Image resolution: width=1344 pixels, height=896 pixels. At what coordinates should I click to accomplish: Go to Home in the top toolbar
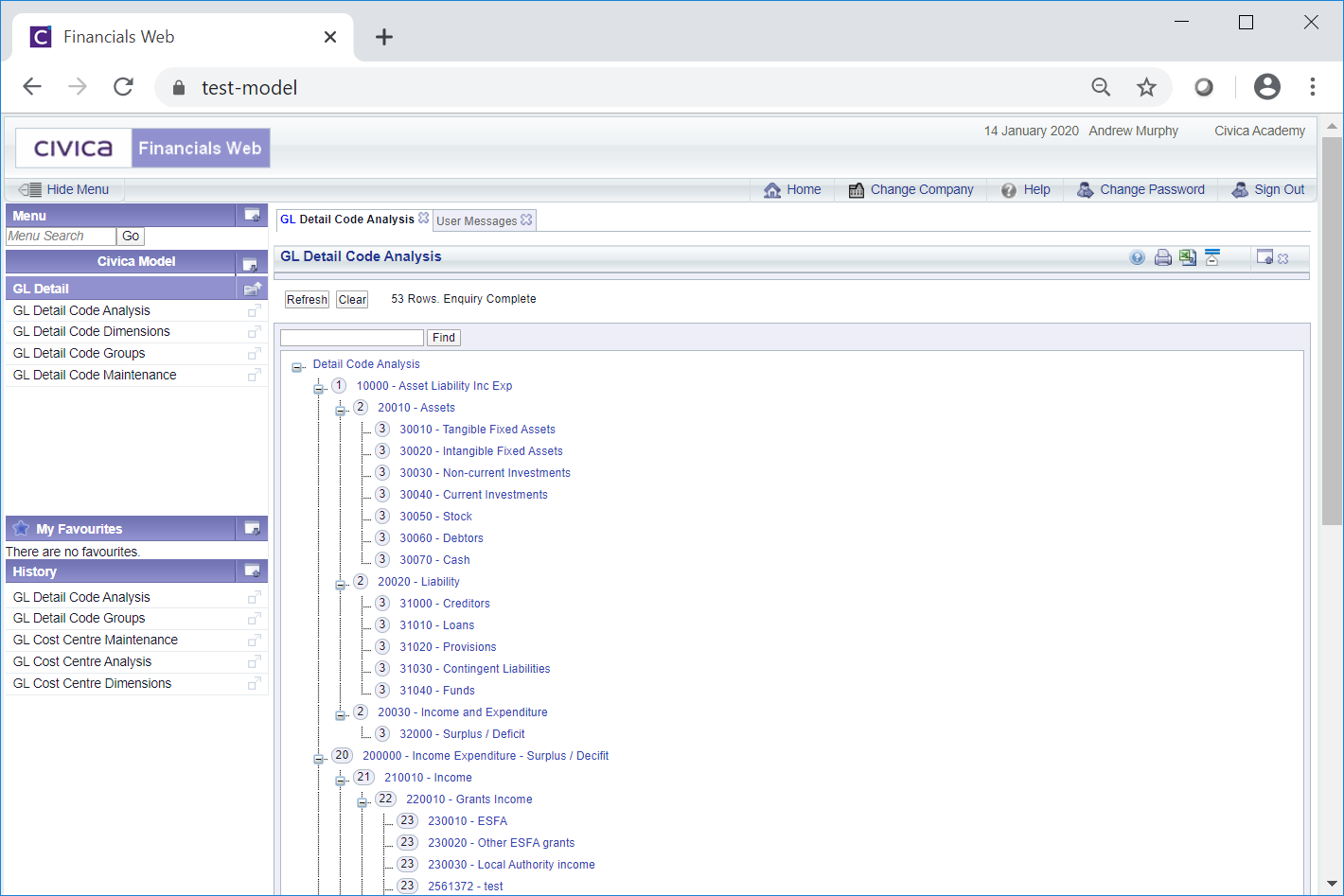pyautogui.click(x=792, y=189)
